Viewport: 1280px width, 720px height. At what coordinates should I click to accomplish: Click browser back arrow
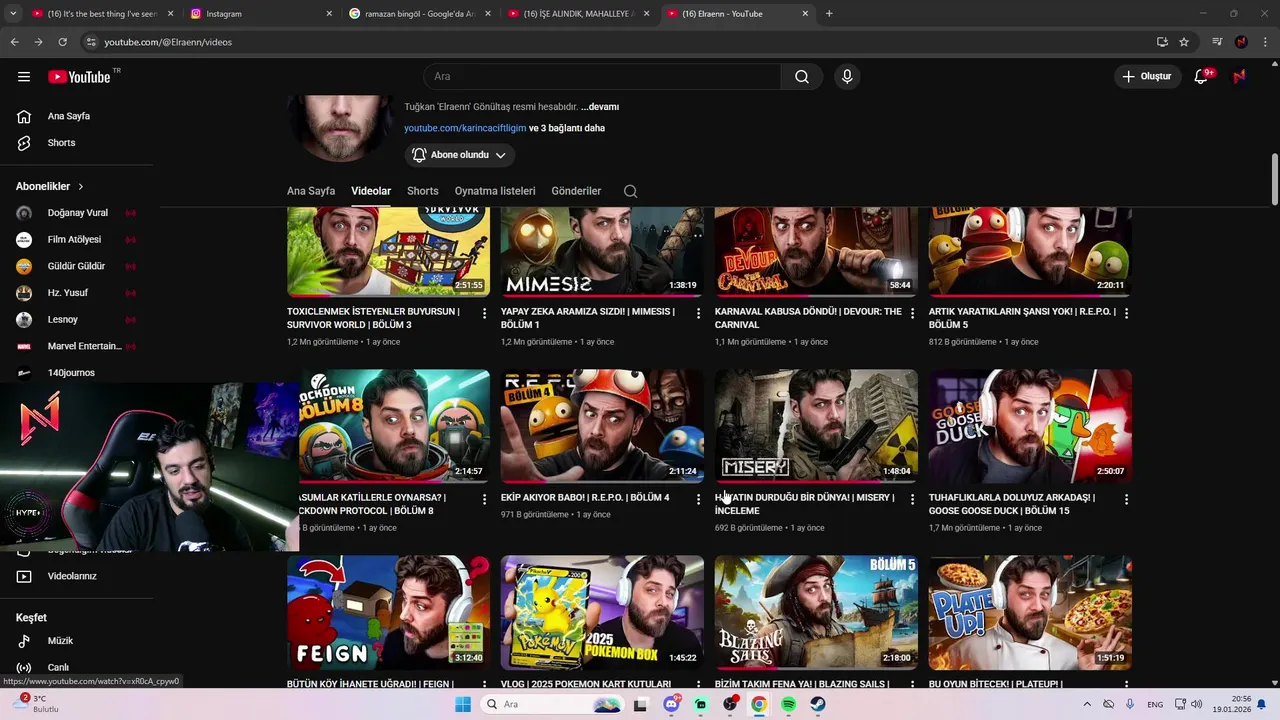point(14,42)
